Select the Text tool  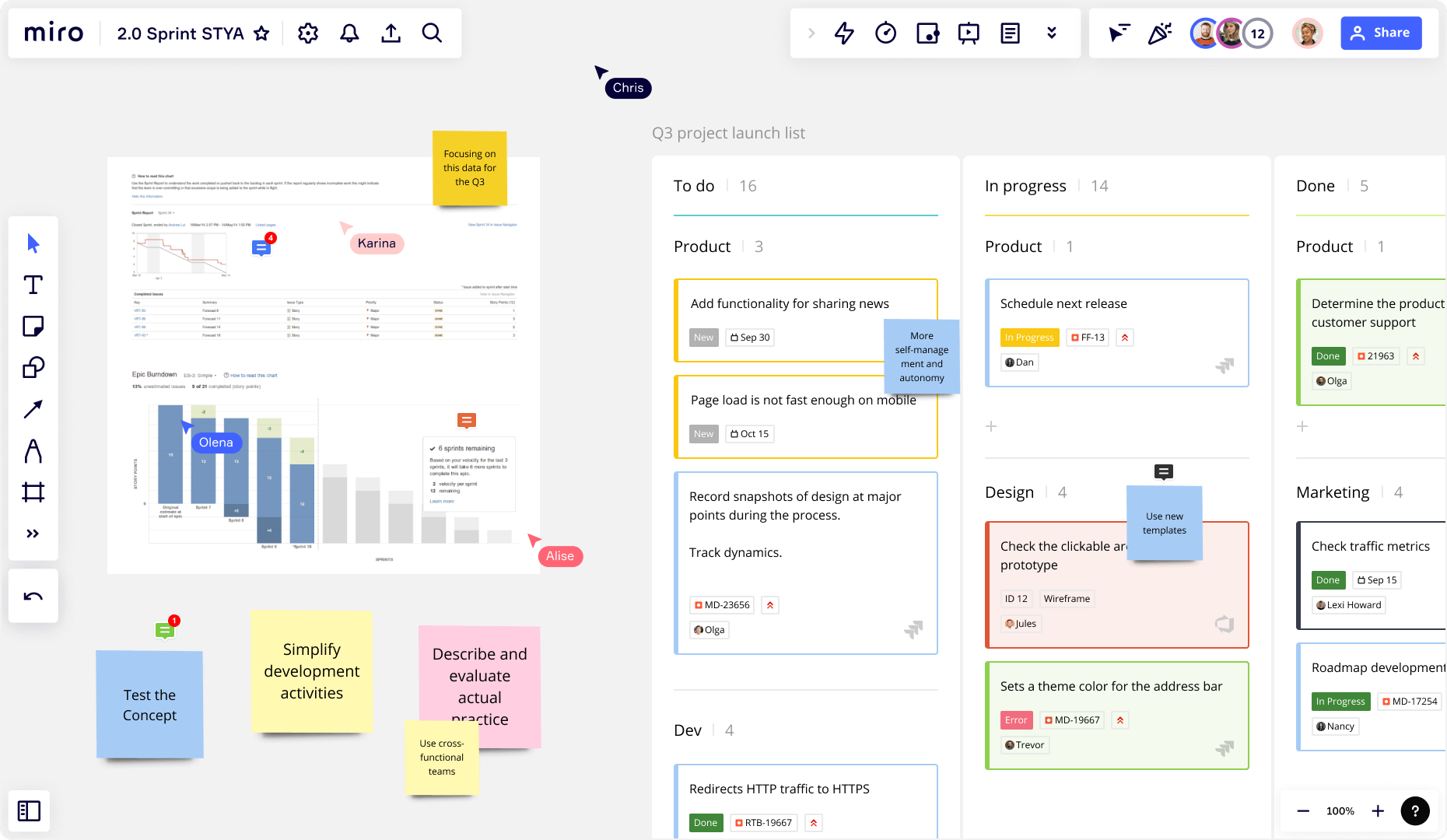33,285
